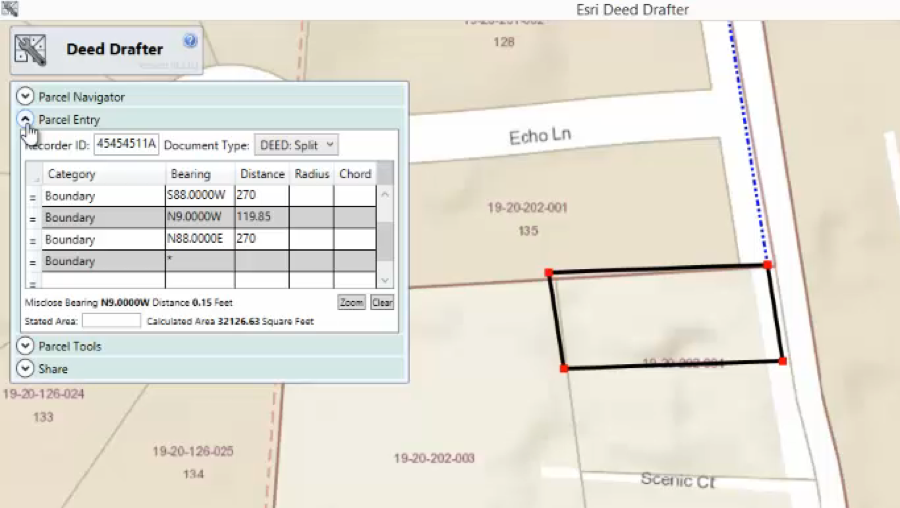Select the S88.0000W bearing cell
Screen dimensions: 900x508
(x=200, y=196)
